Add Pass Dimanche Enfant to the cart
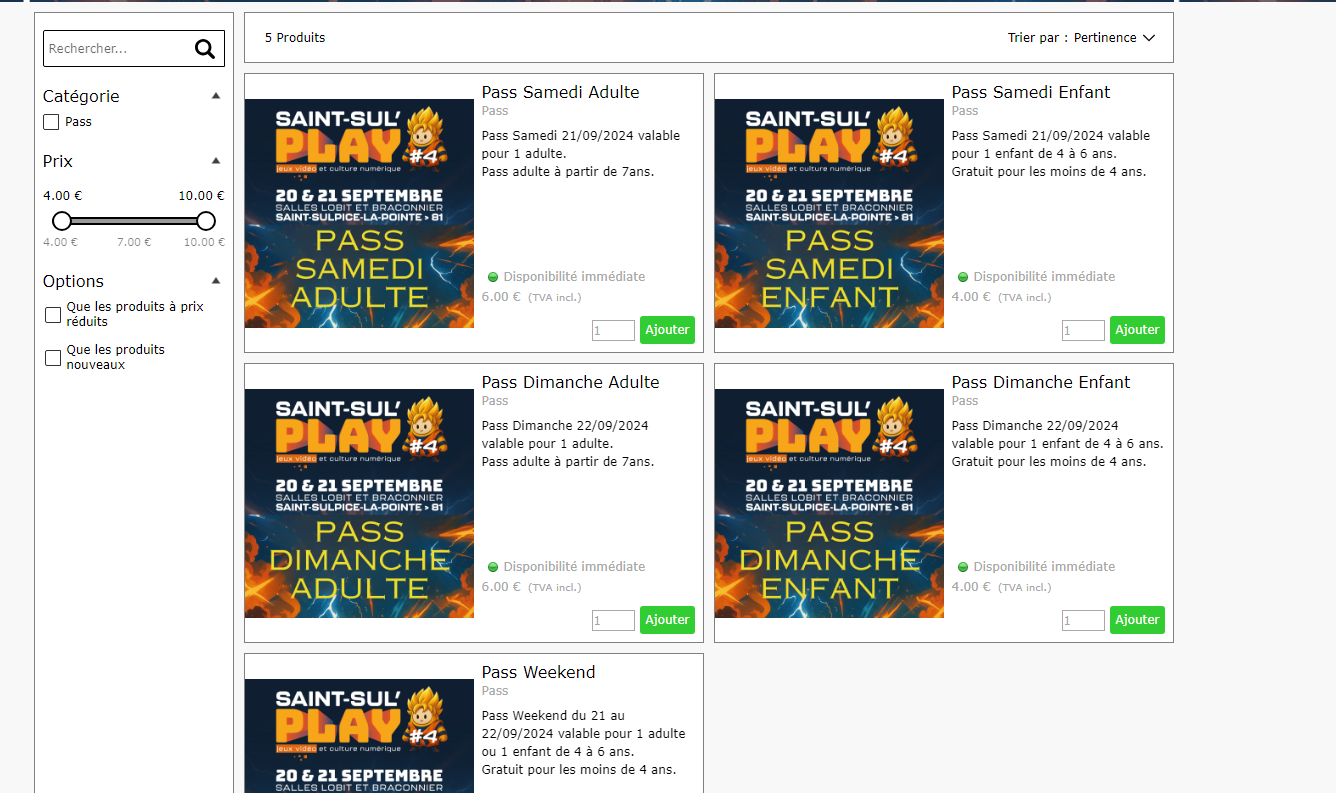 point(1137,620)
